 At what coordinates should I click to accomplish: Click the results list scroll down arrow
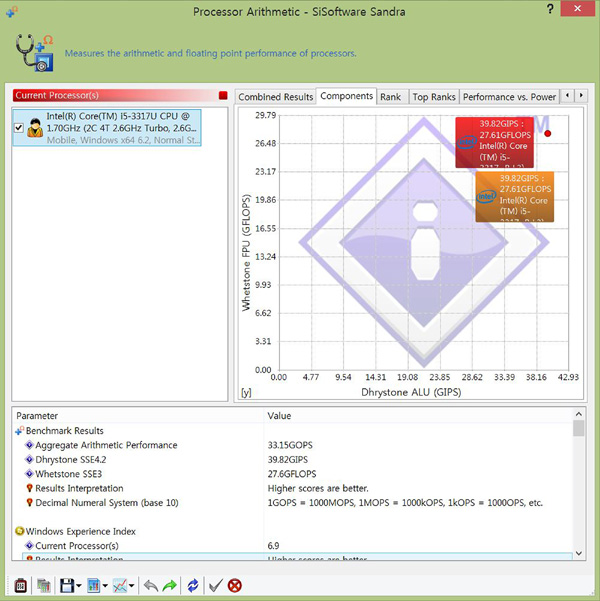click(x=579, y=553)
